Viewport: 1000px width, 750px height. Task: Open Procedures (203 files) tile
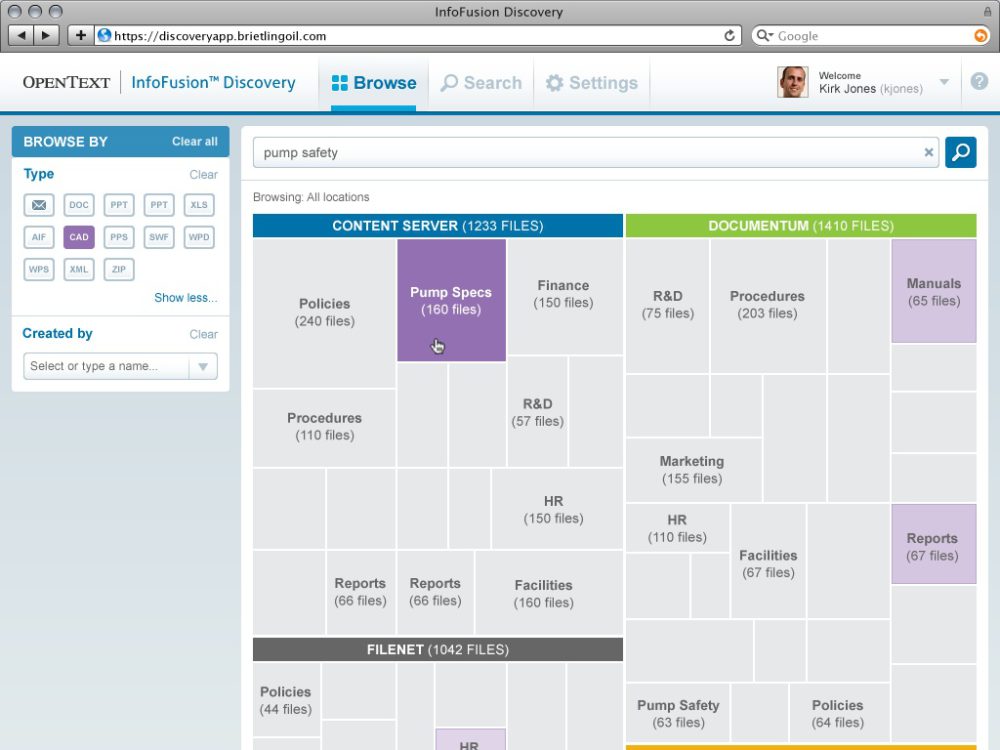[767, 305]
